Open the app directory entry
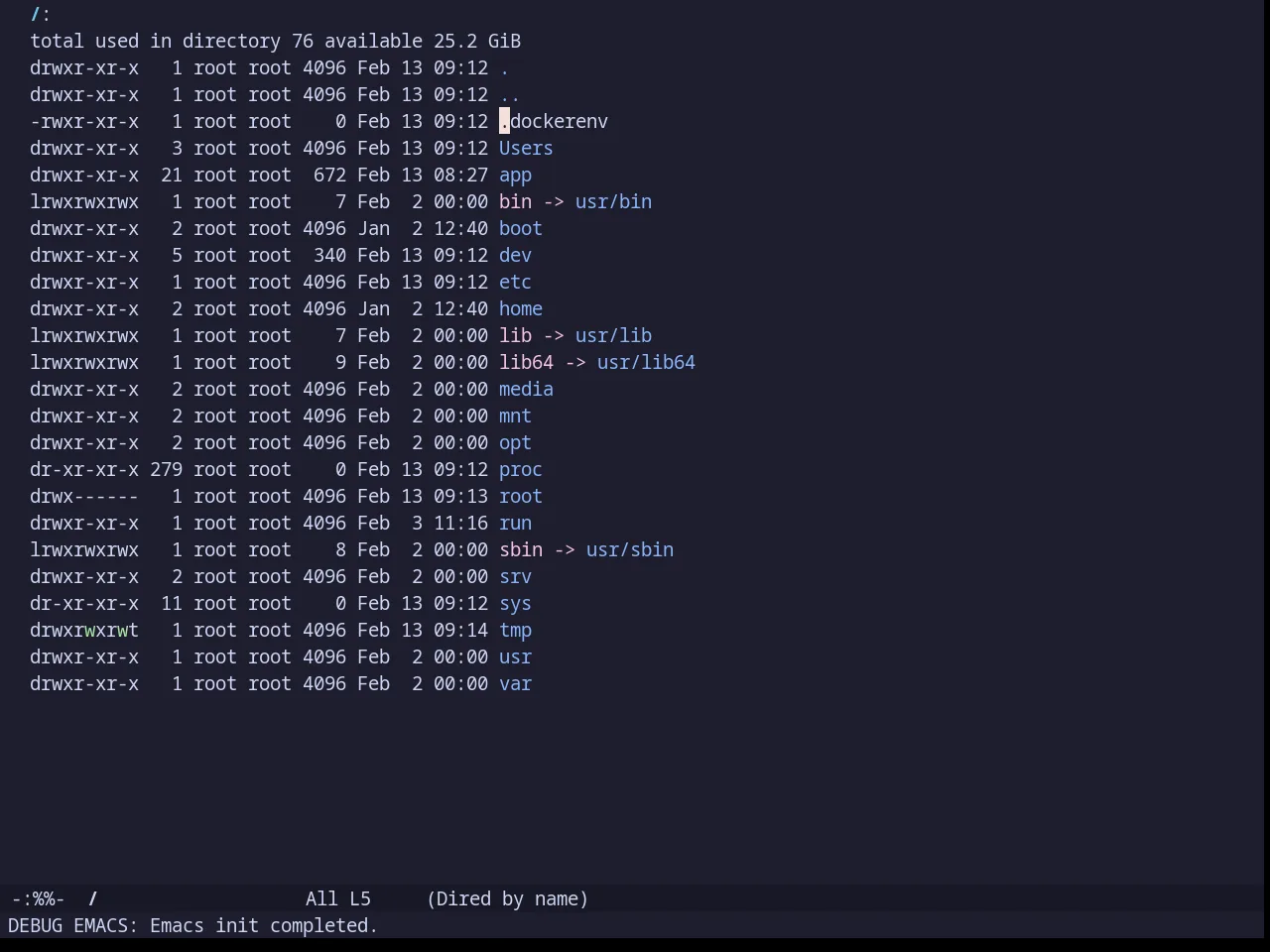Viewport: 1270px width, 952px height. [x=515, y=175]
